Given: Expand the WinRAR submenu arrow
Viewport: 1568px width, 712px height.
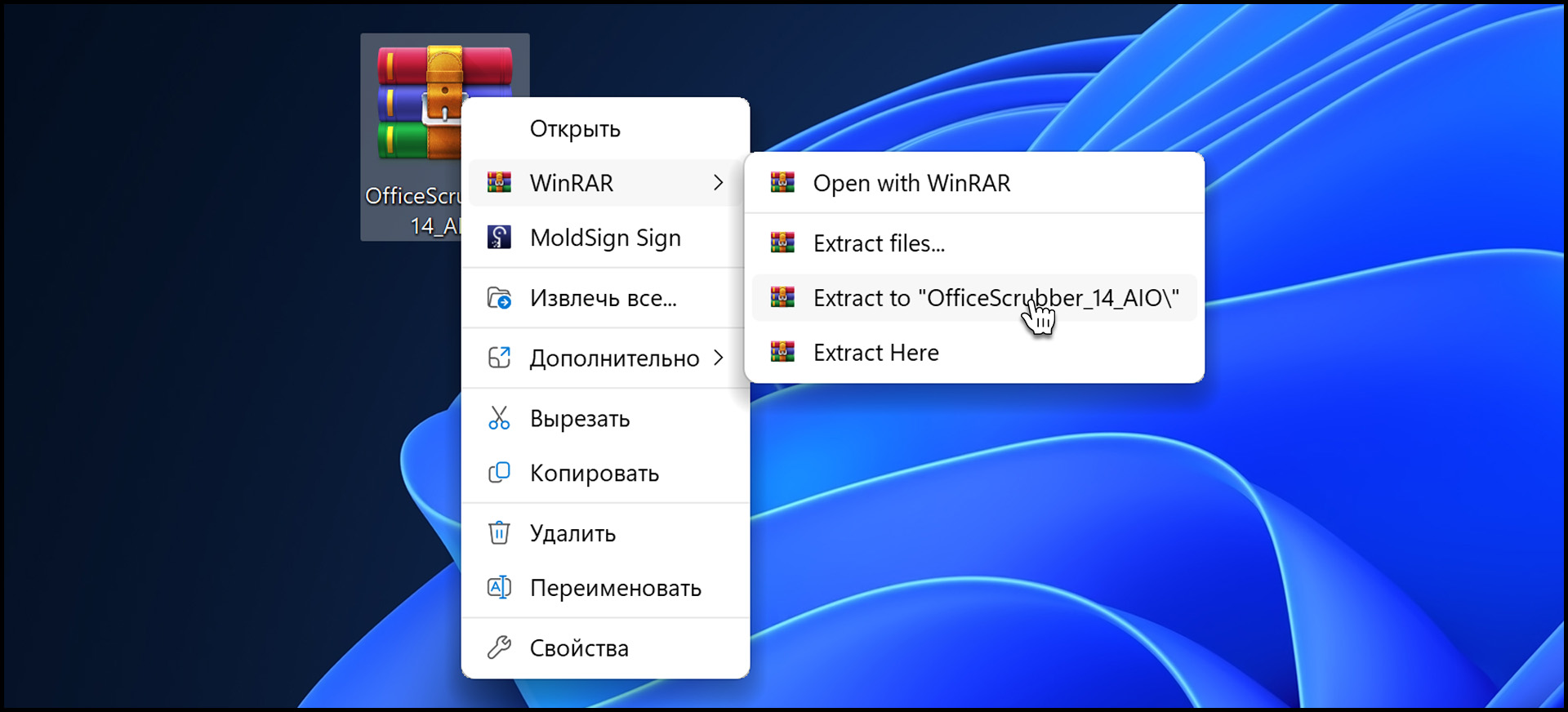Looking at the screenshot, I should click(x=718, y=183).
